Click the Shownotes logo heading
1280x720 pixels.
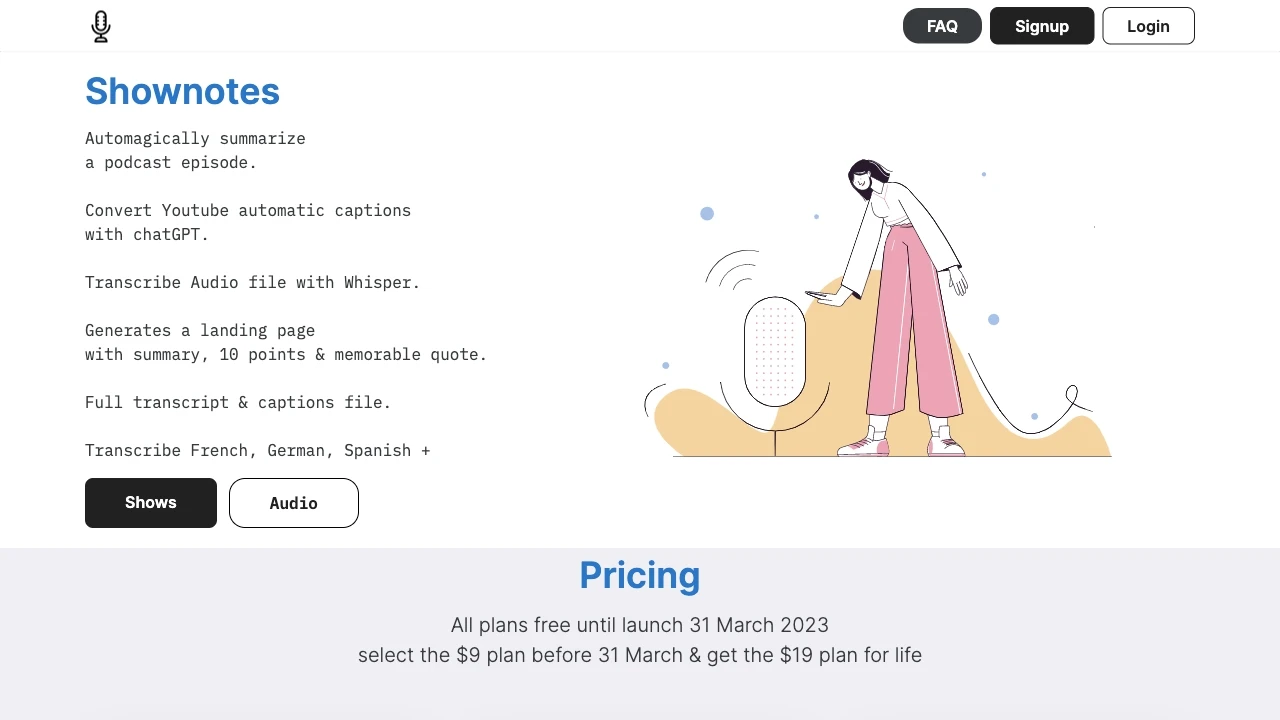(182, 91)
